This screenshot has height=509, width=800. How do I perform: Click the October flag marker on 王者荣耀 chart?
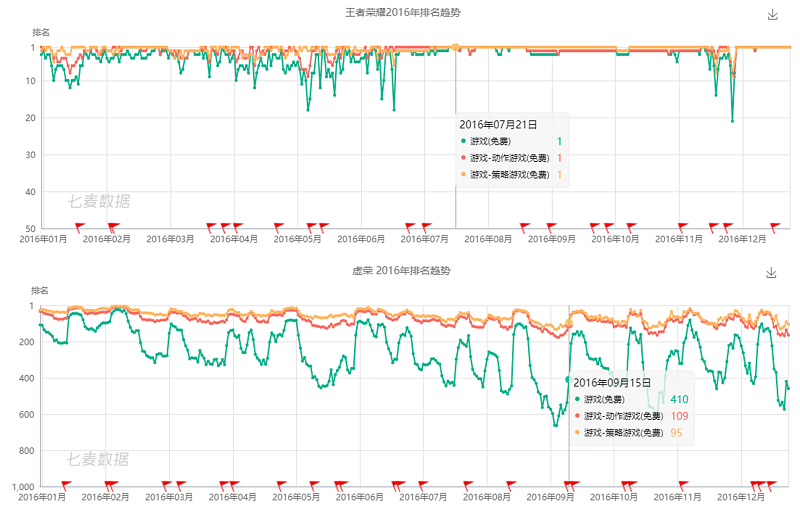pyautogui.click(x=631, y=227)
